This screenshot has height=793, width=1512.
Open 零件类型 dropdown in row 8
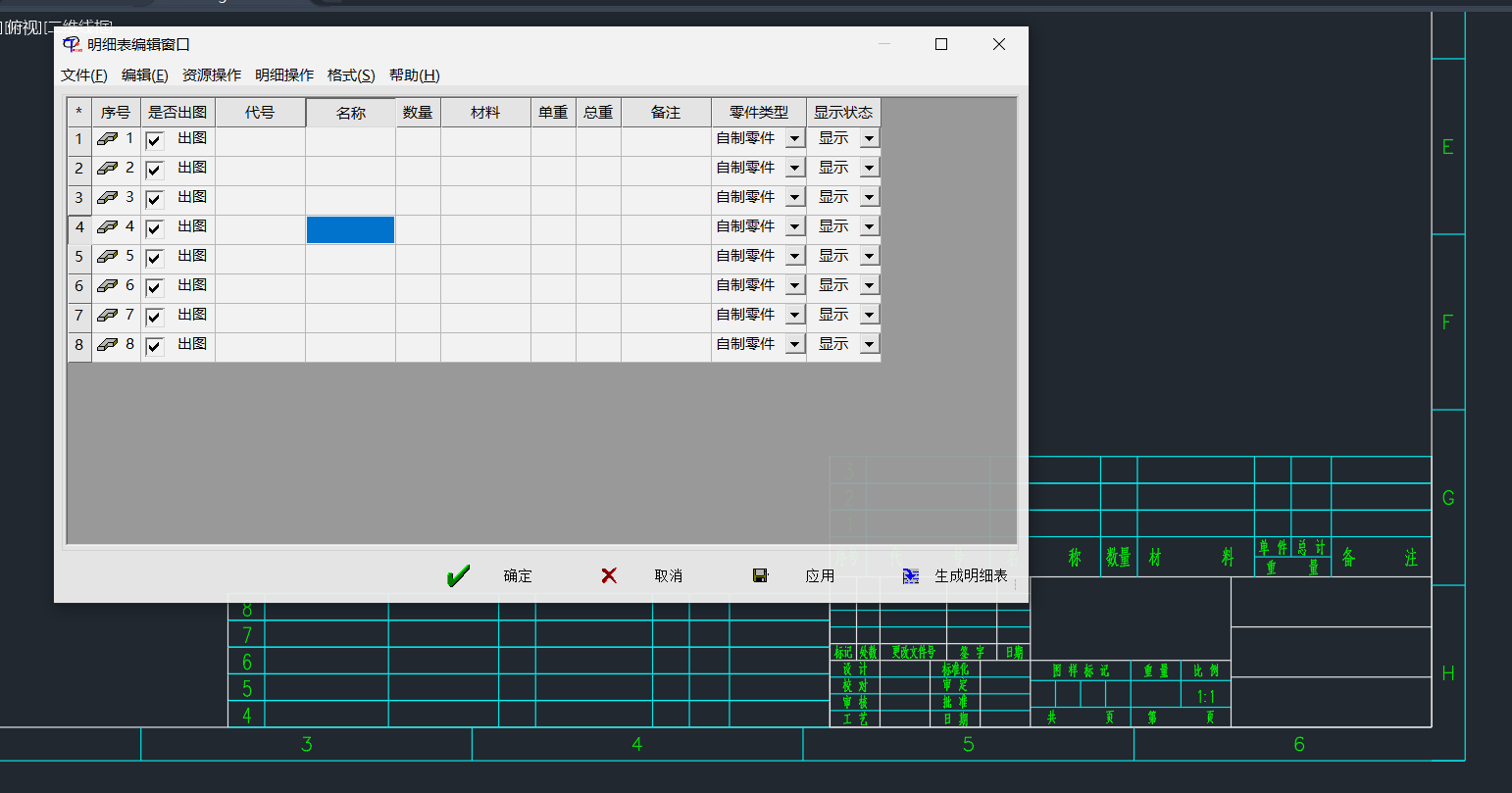(x=794, y=344)
